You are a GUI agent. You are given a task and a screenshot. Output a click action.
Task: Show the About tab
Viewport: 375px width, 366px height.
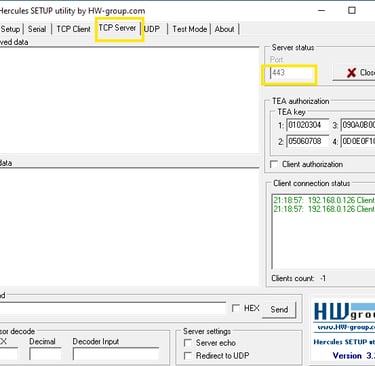point(224,29)
